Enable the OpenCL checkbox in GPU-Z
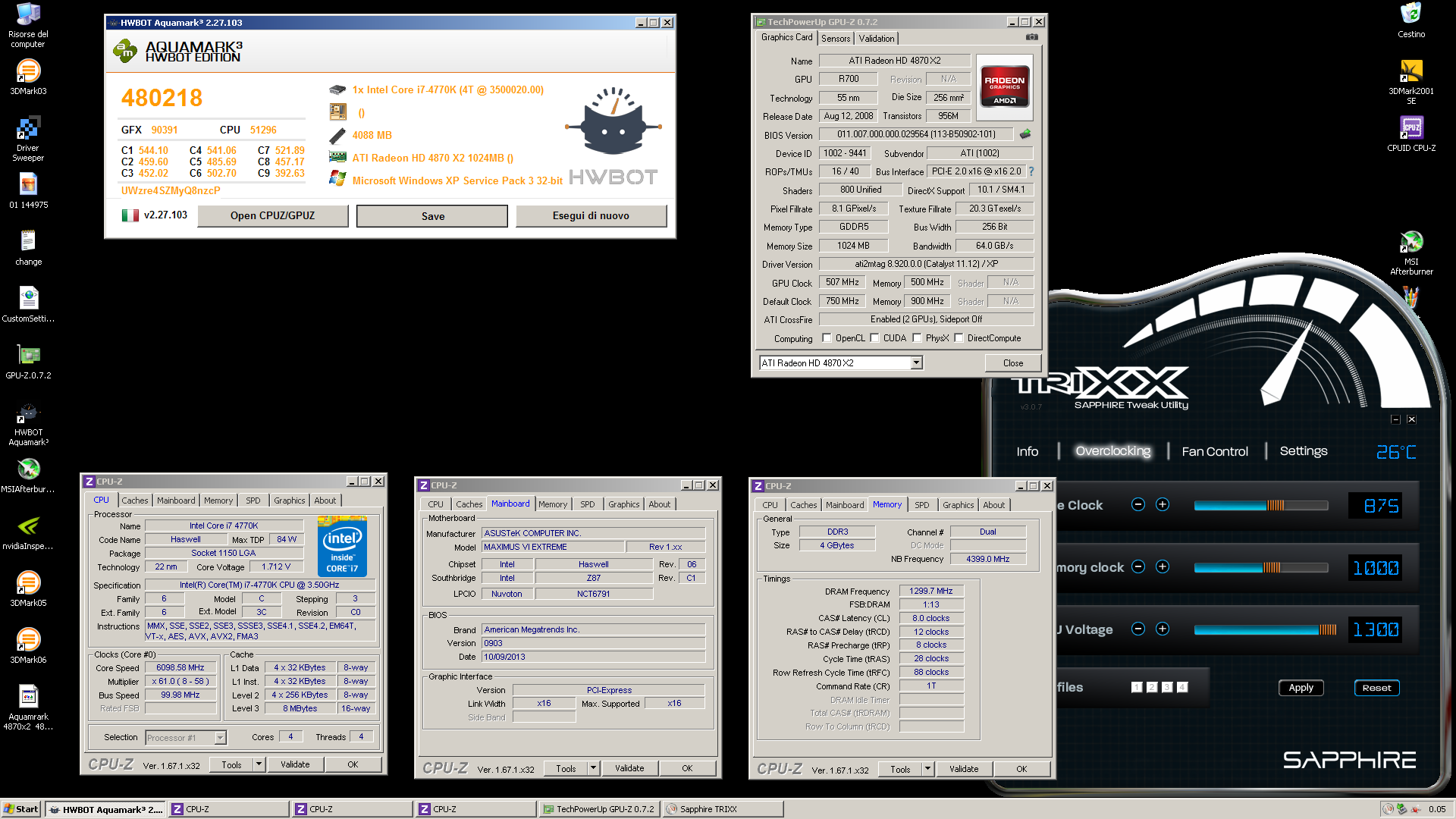Screen dimensions: 1456x819 tap(827, 338)
